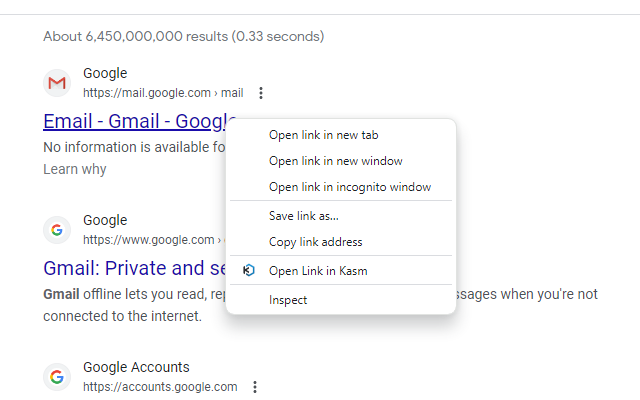Click the https://www.google.com URL text

pyautogui.click(x=148, y=240)
